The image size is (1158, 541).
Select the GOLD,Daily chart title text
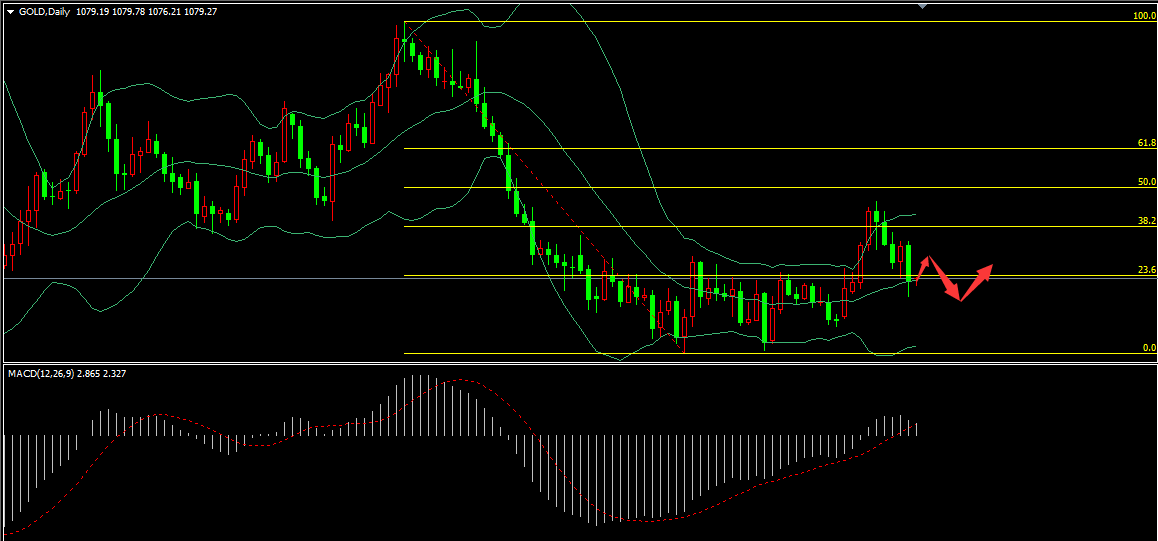[x=44, y=12]
